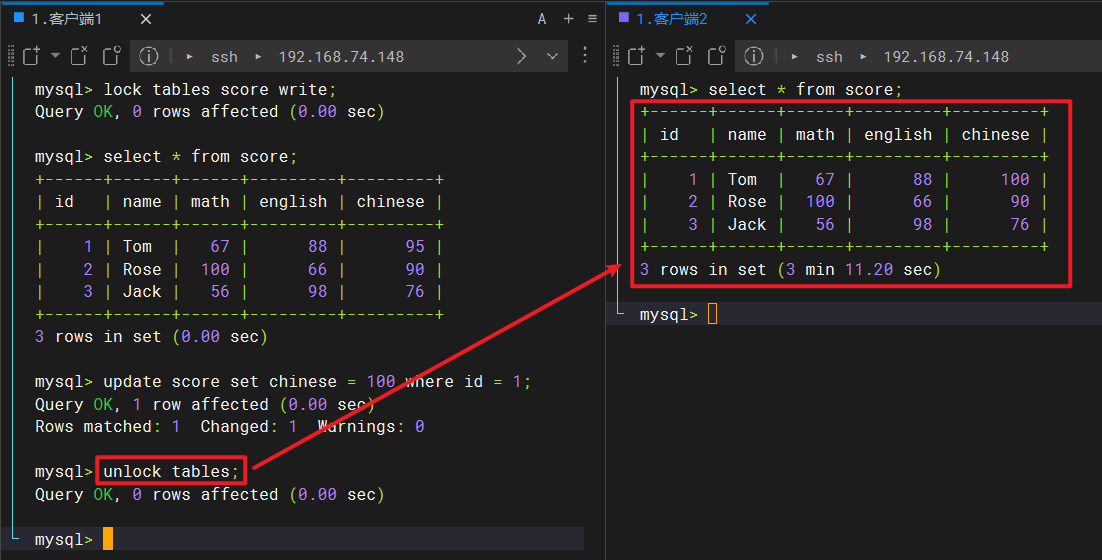Expand new-session dropdown arrow in 客户端1 pane

(x=55, y=56)
